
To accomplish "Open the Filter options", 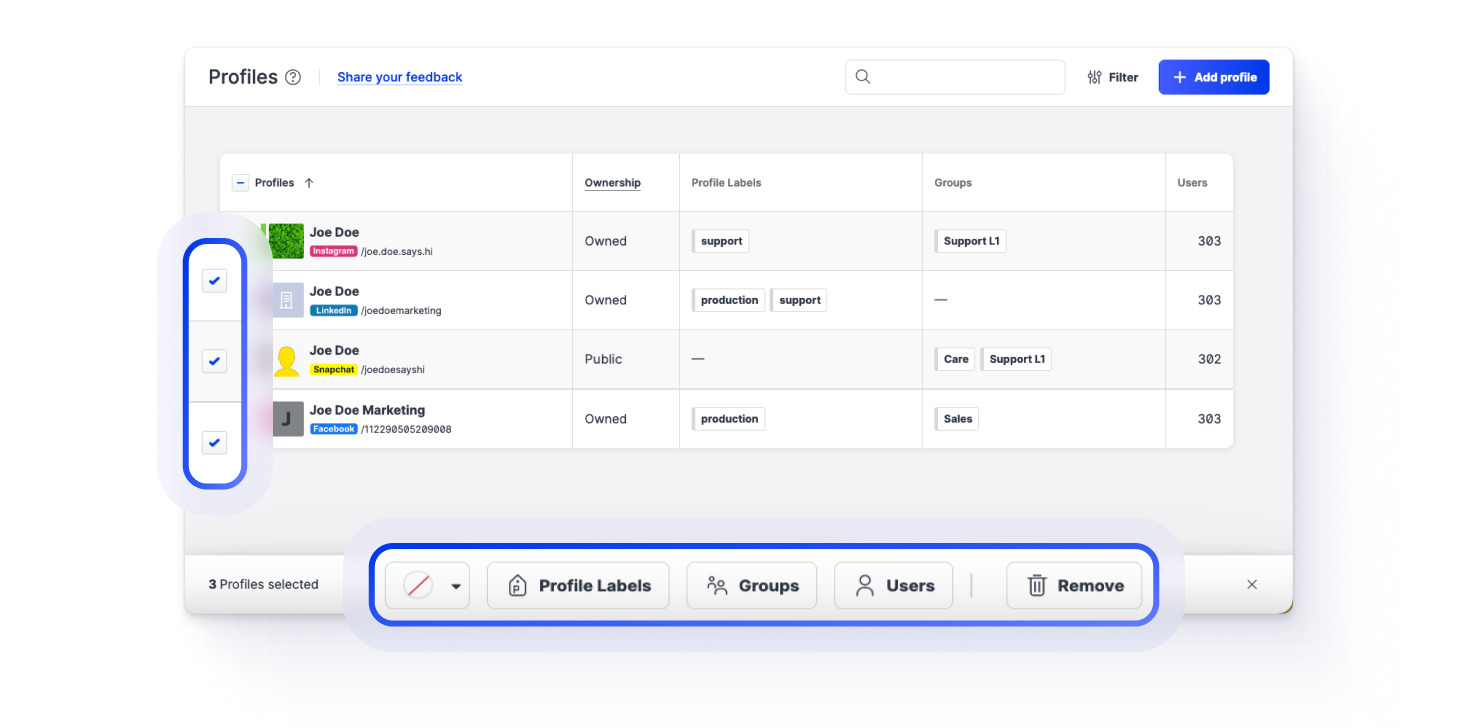I will coord(1112,77).
